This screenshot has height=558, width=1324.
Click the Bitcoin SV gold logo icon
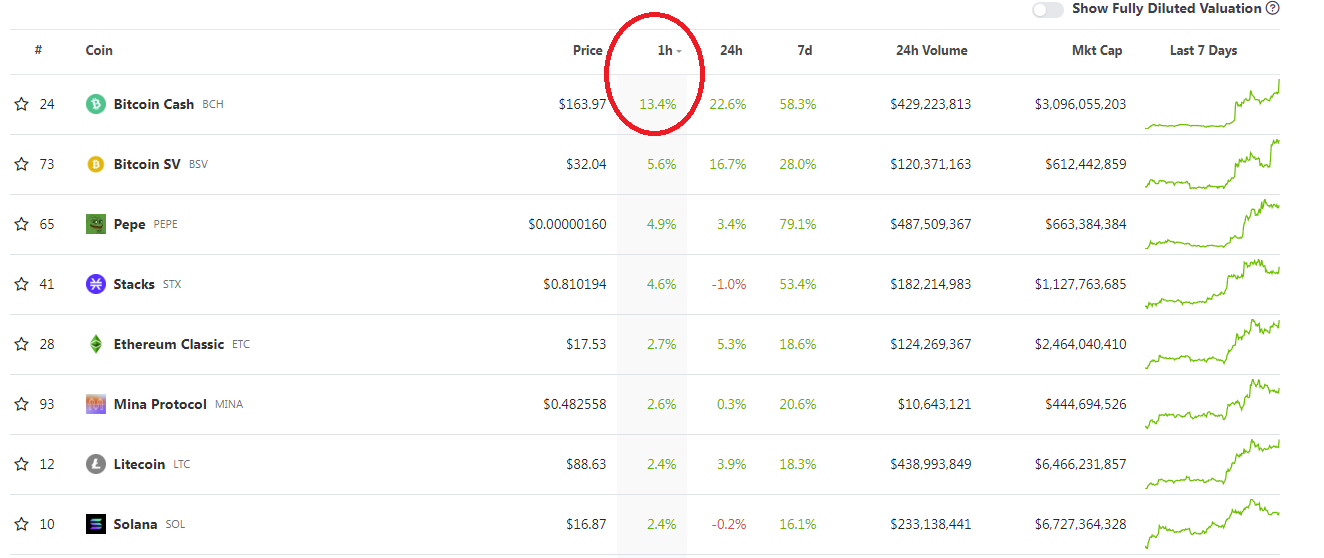[x=96, y=164]
